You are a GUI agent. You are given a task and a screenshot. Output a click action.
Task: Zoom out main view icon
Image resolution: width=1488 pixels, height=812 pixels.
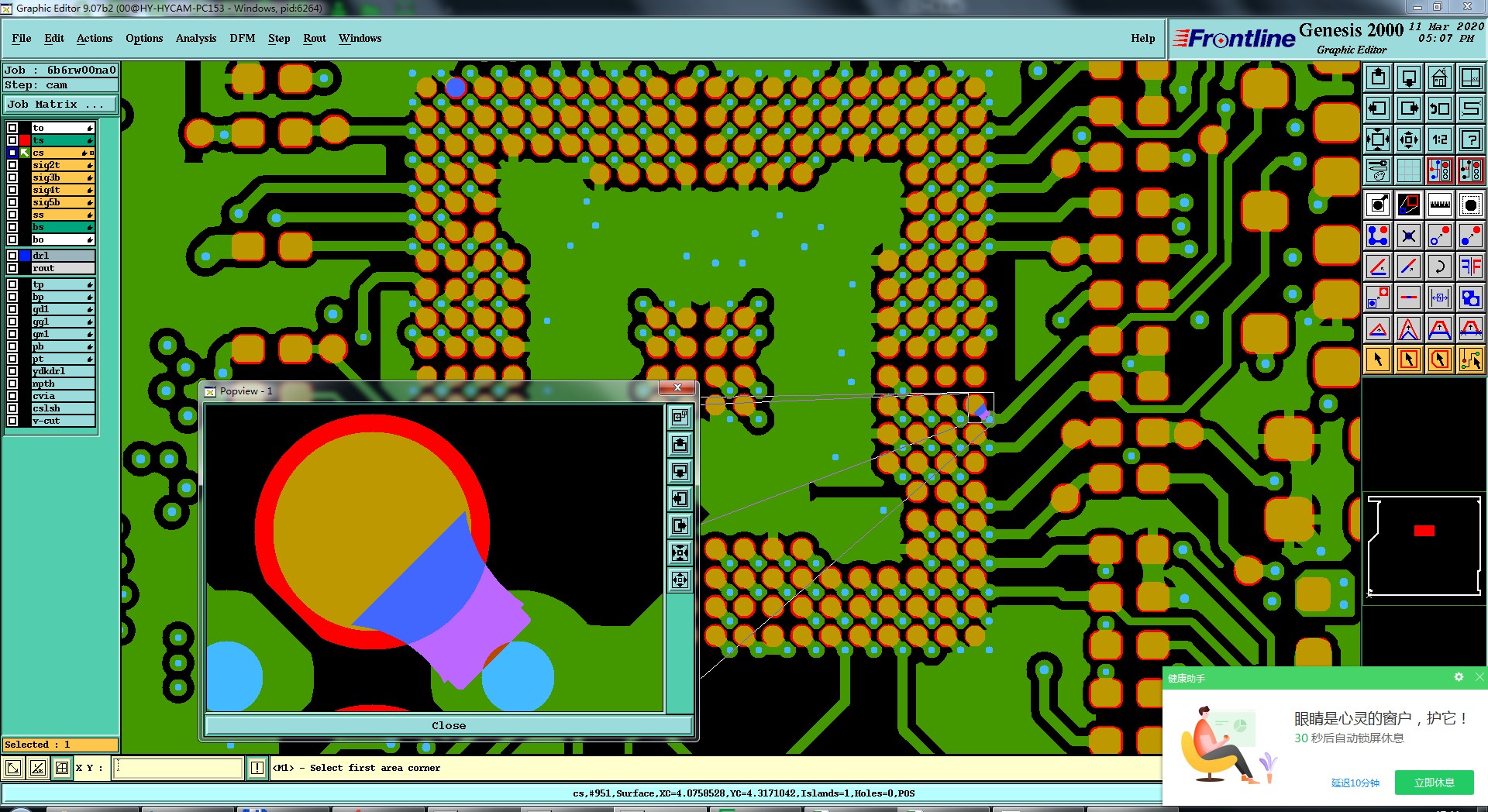click(x=1409, y=139)
